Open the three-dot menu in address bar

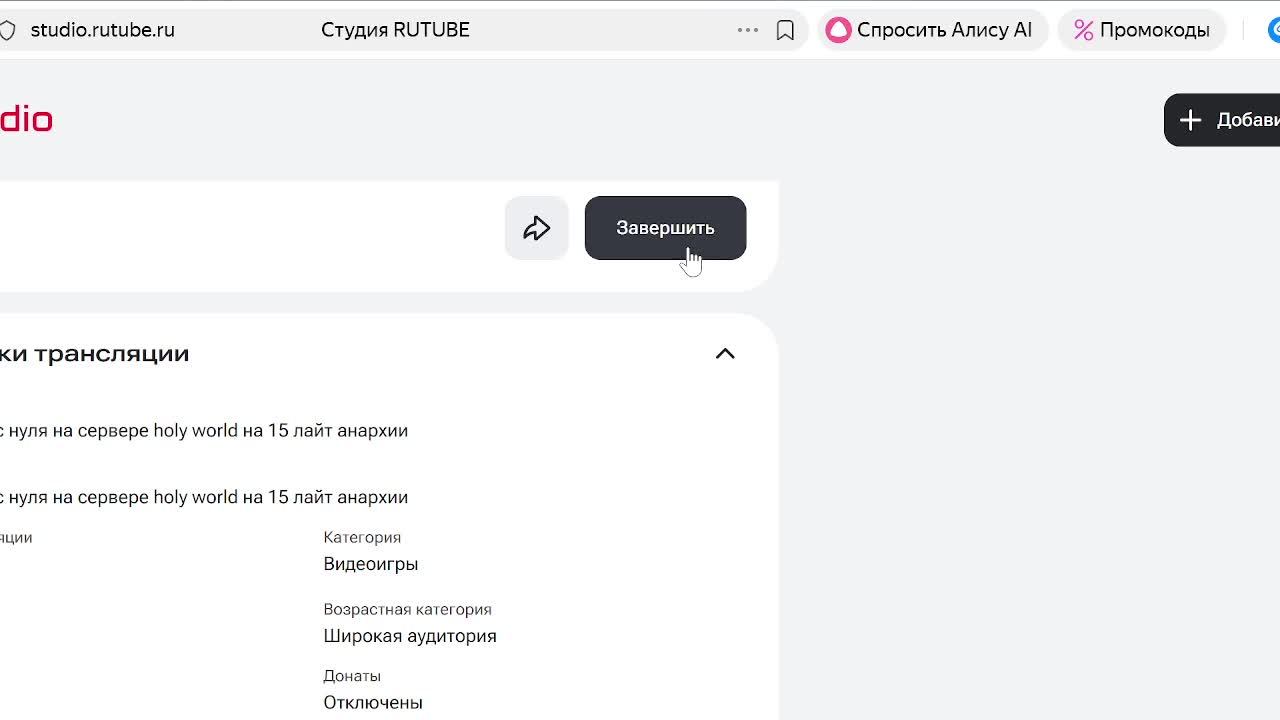tap(748, 30)
